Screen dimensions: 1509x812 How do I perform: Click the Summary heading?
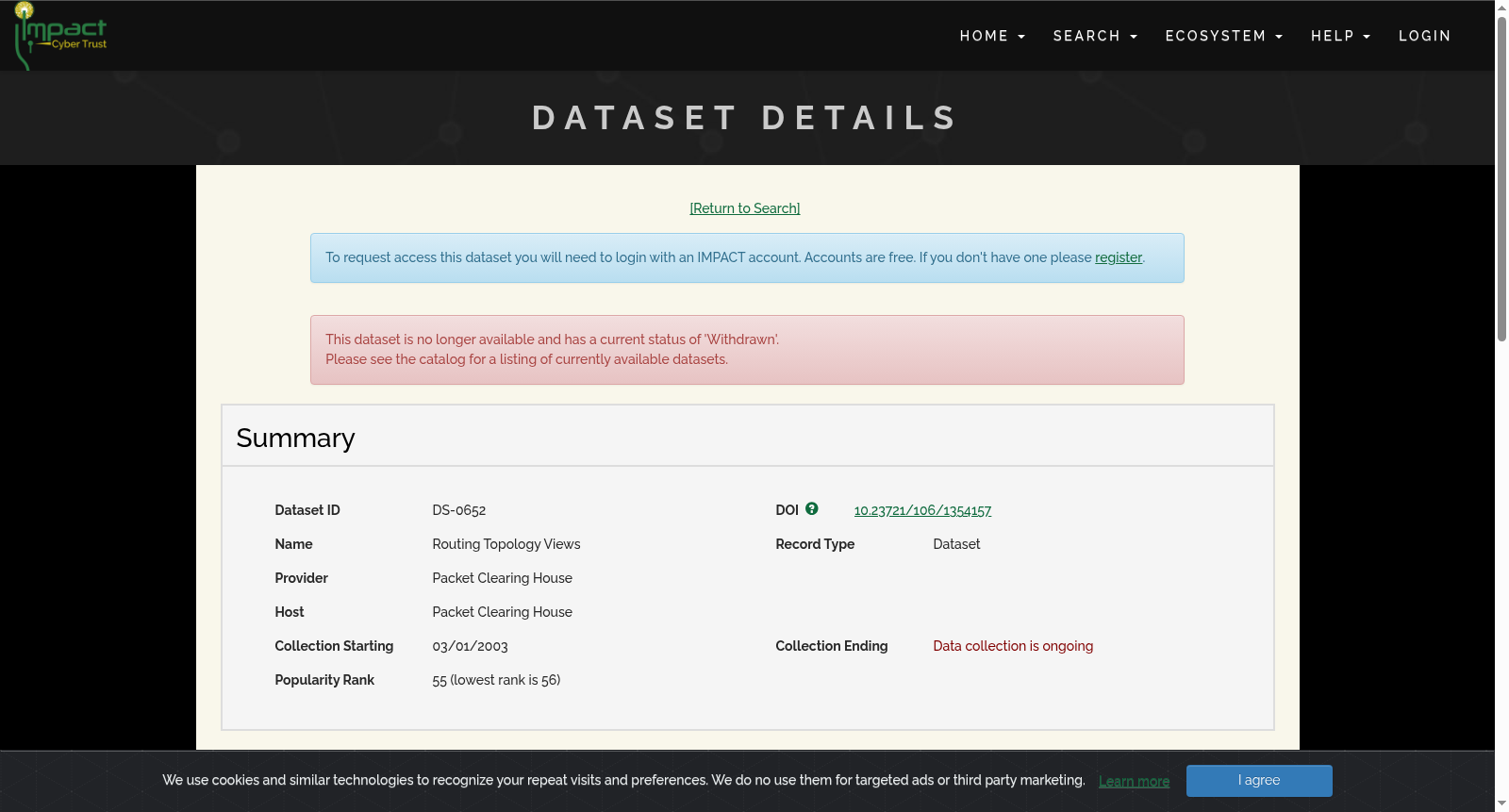coord(295,438)
